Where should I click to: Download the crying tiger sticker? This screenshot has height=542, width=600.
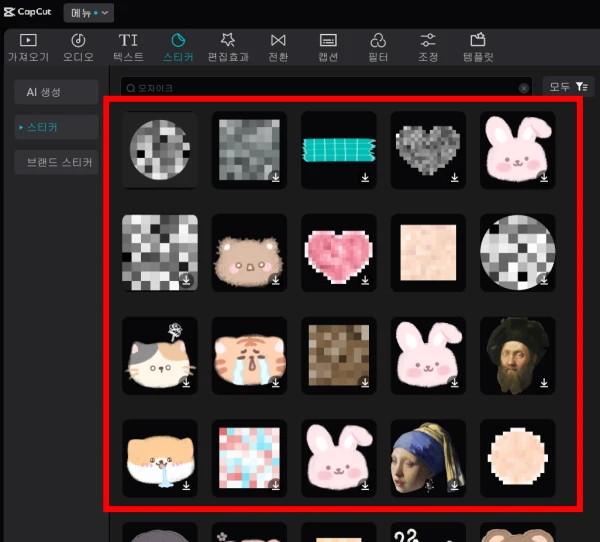pos(276,383)
